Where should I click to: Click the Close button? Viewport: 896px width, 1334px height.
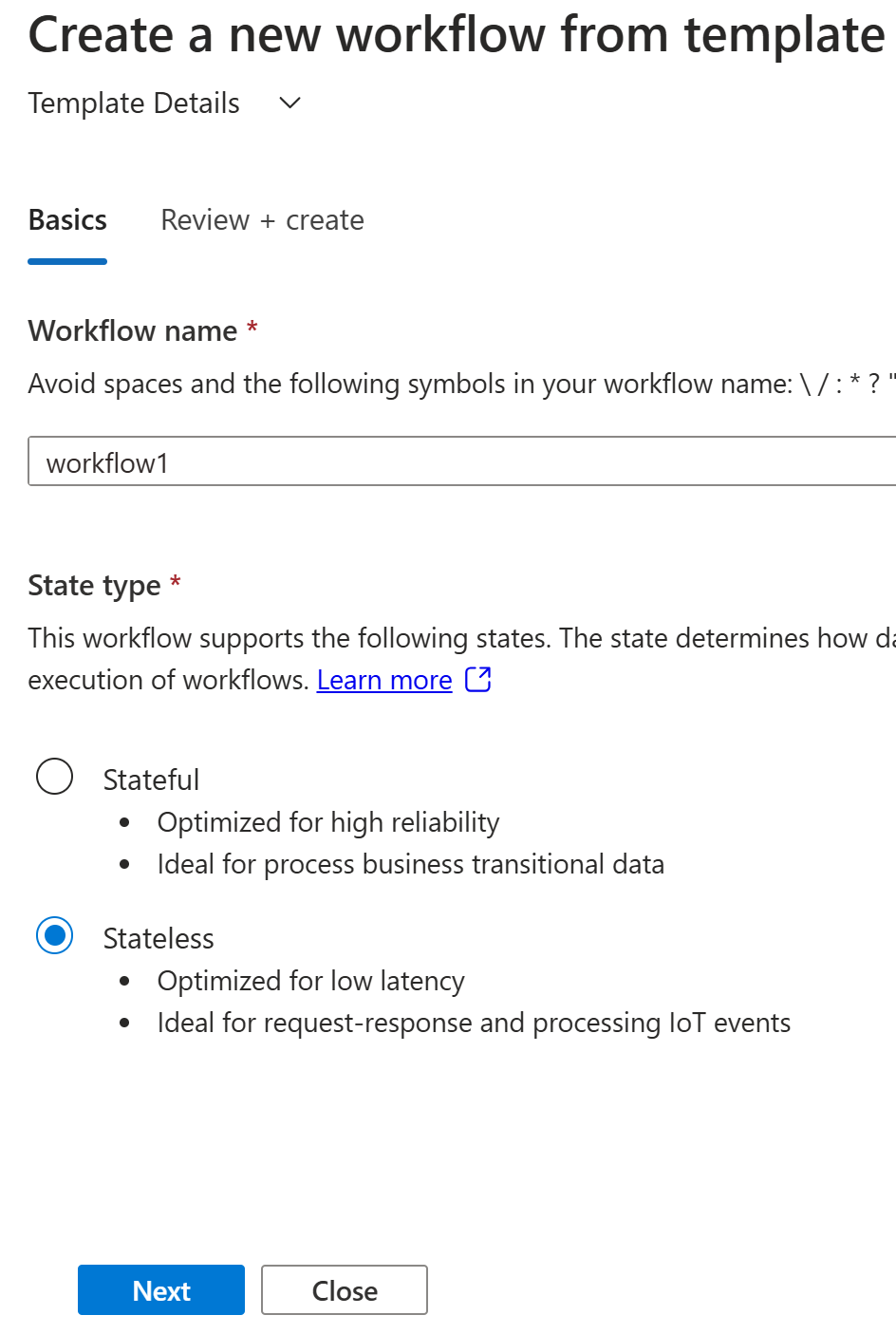[345, 1290]
